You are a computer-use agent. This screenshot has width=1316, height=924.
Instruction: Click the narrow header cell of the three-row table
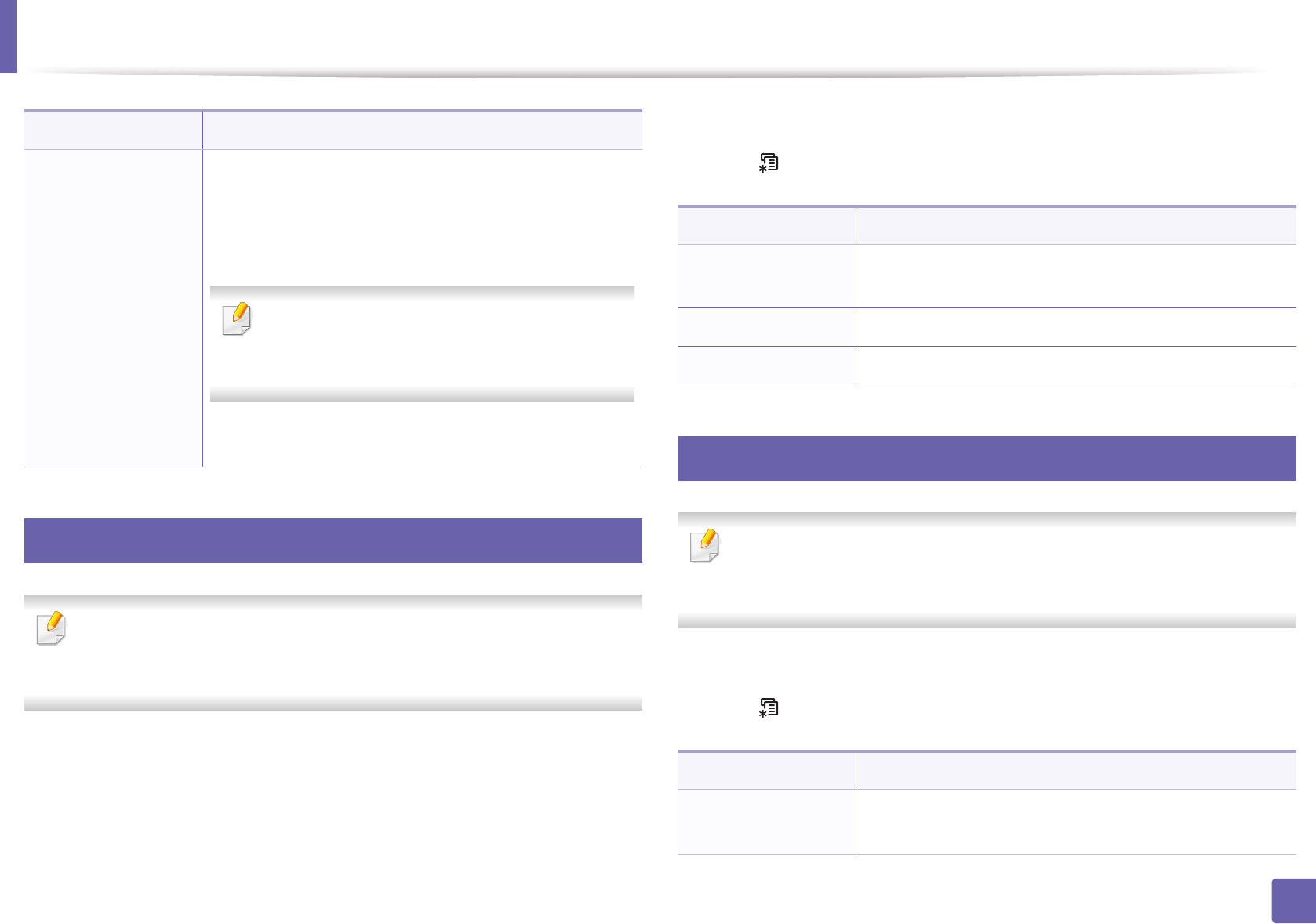pyautogui.click(x=766, y=226)
